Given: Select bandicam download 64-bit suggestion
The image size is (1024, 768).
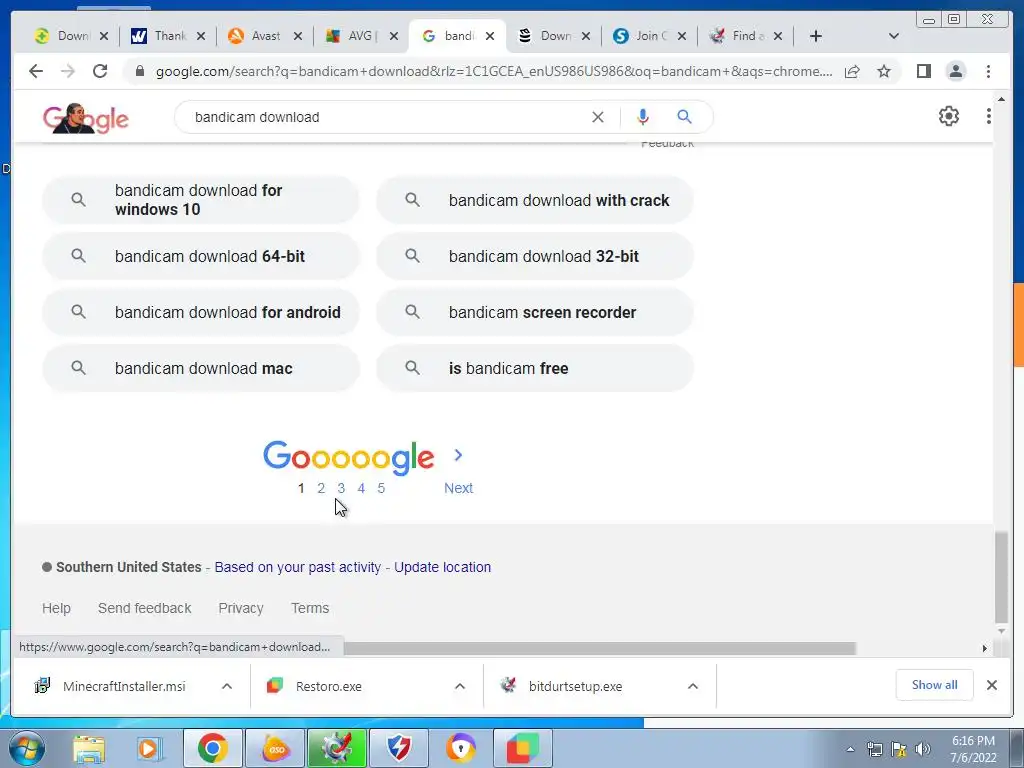Looking at the screenshot, I should (x=200, y=256).
